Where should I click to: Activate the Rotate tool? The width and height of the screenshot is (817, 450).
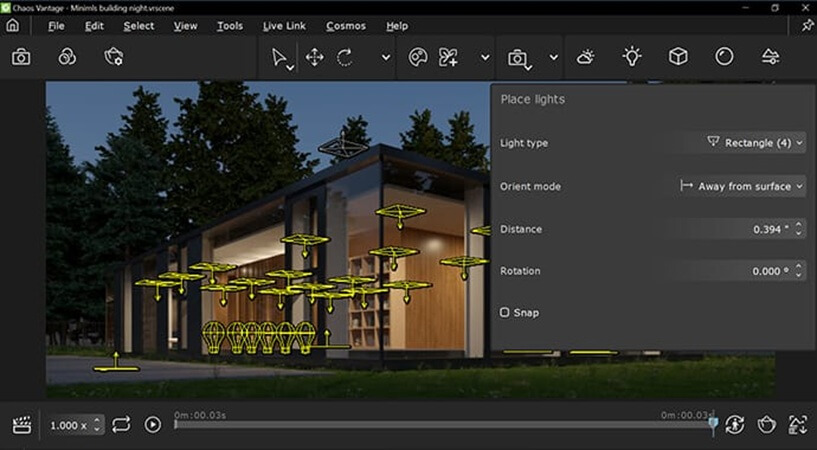(344, 57)
